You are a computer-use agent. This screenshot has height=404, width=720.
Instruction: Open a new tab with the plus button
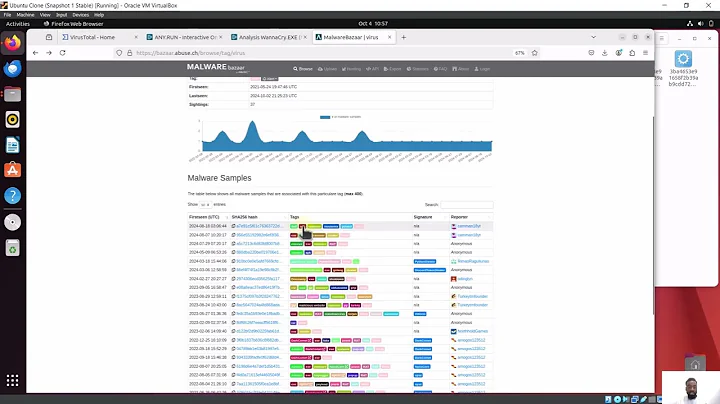(404, 37)
